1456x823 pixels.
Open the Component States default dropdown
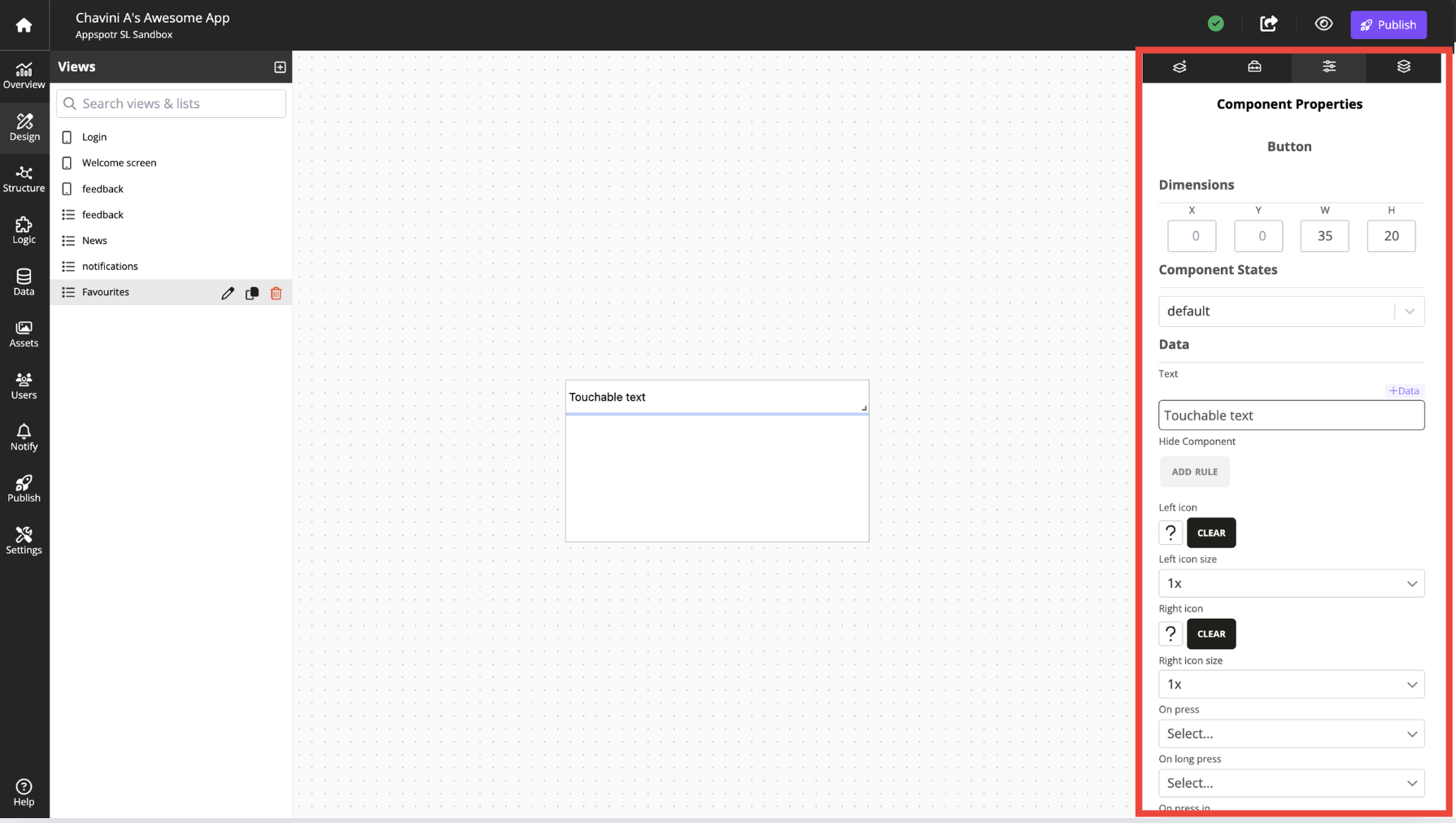1292,311
